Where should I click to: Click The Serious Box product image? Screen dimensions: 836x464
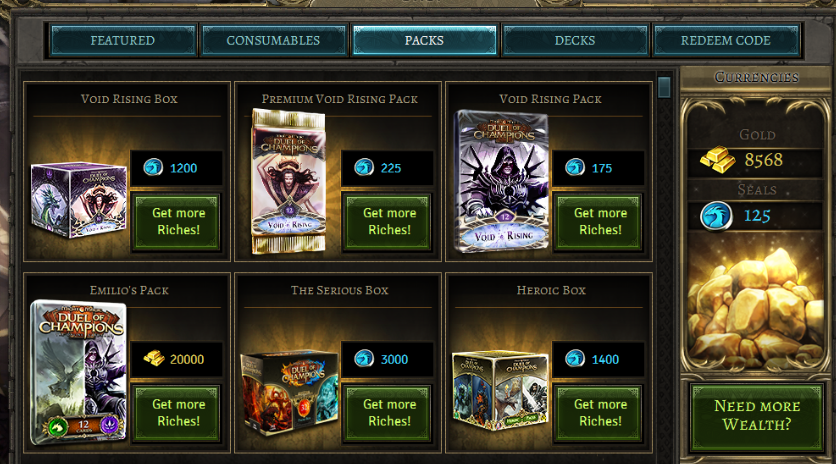(x=290, y=394)
